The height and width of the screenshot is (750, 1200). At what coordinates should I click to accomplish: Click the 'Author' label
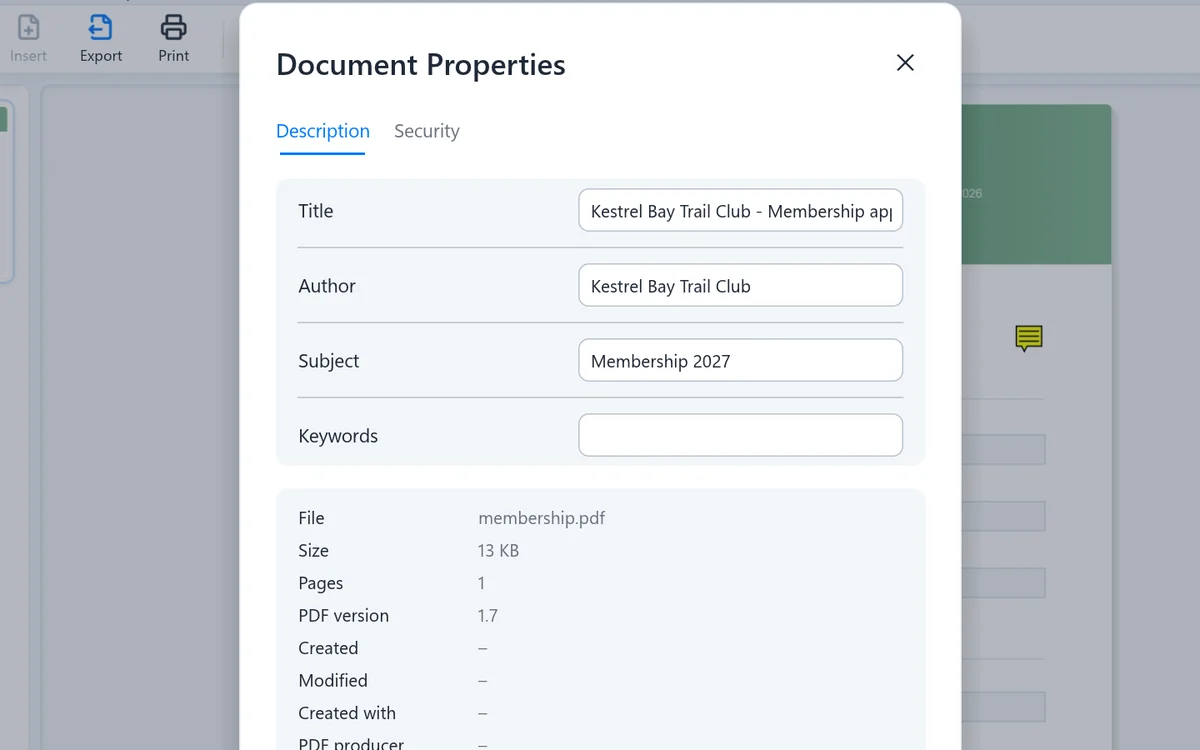pos(327,286)
